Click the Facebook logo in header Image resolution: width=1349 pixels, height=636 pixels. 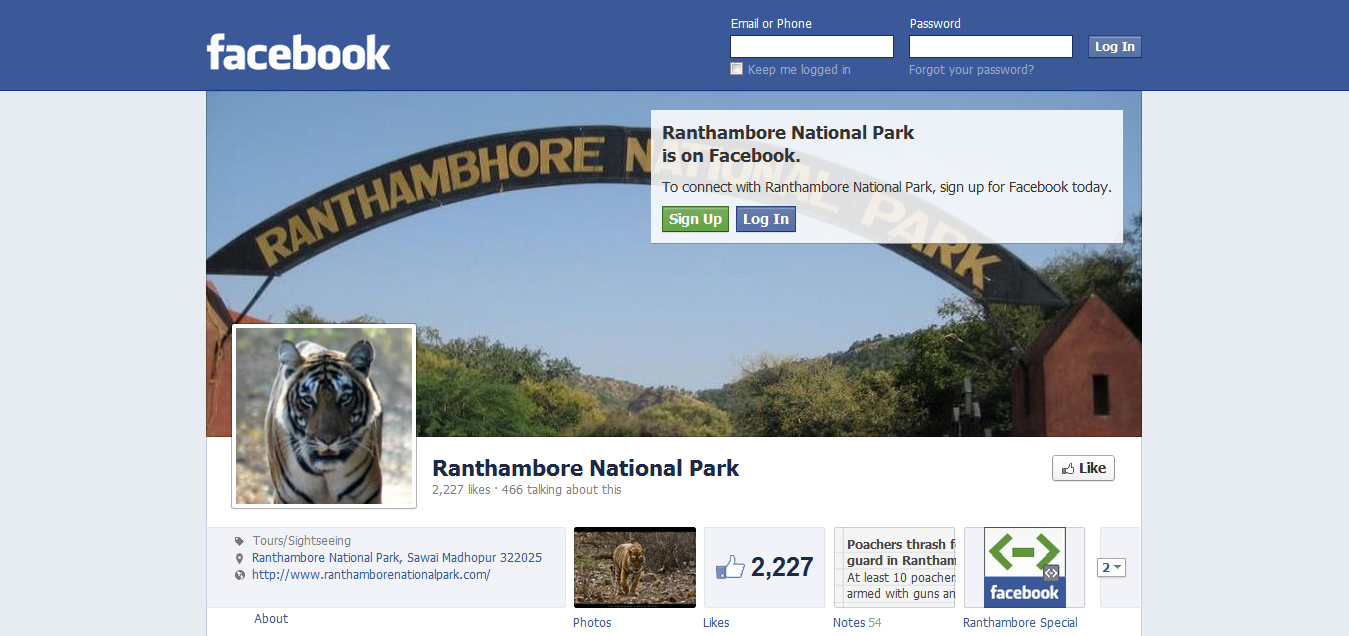pos(298,52)
